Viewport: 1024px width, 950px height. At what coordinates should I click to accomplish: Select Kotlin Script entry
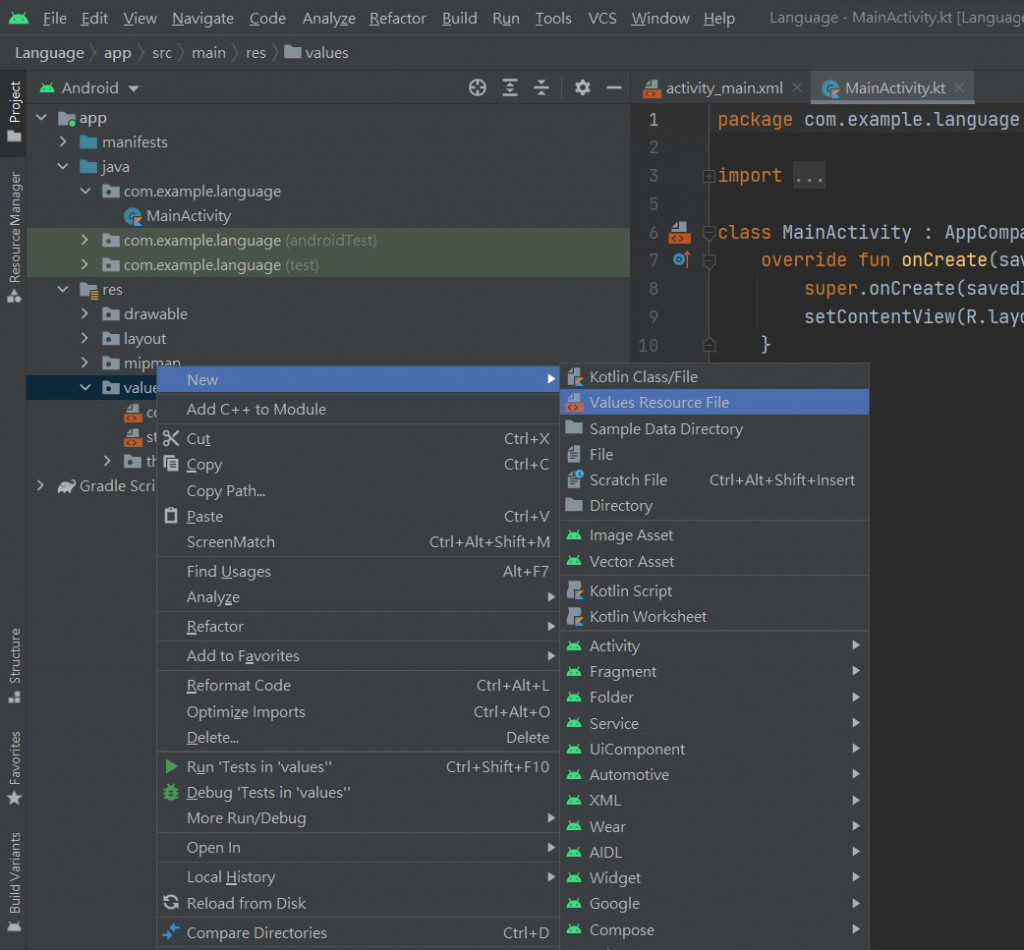pos(714,591)
